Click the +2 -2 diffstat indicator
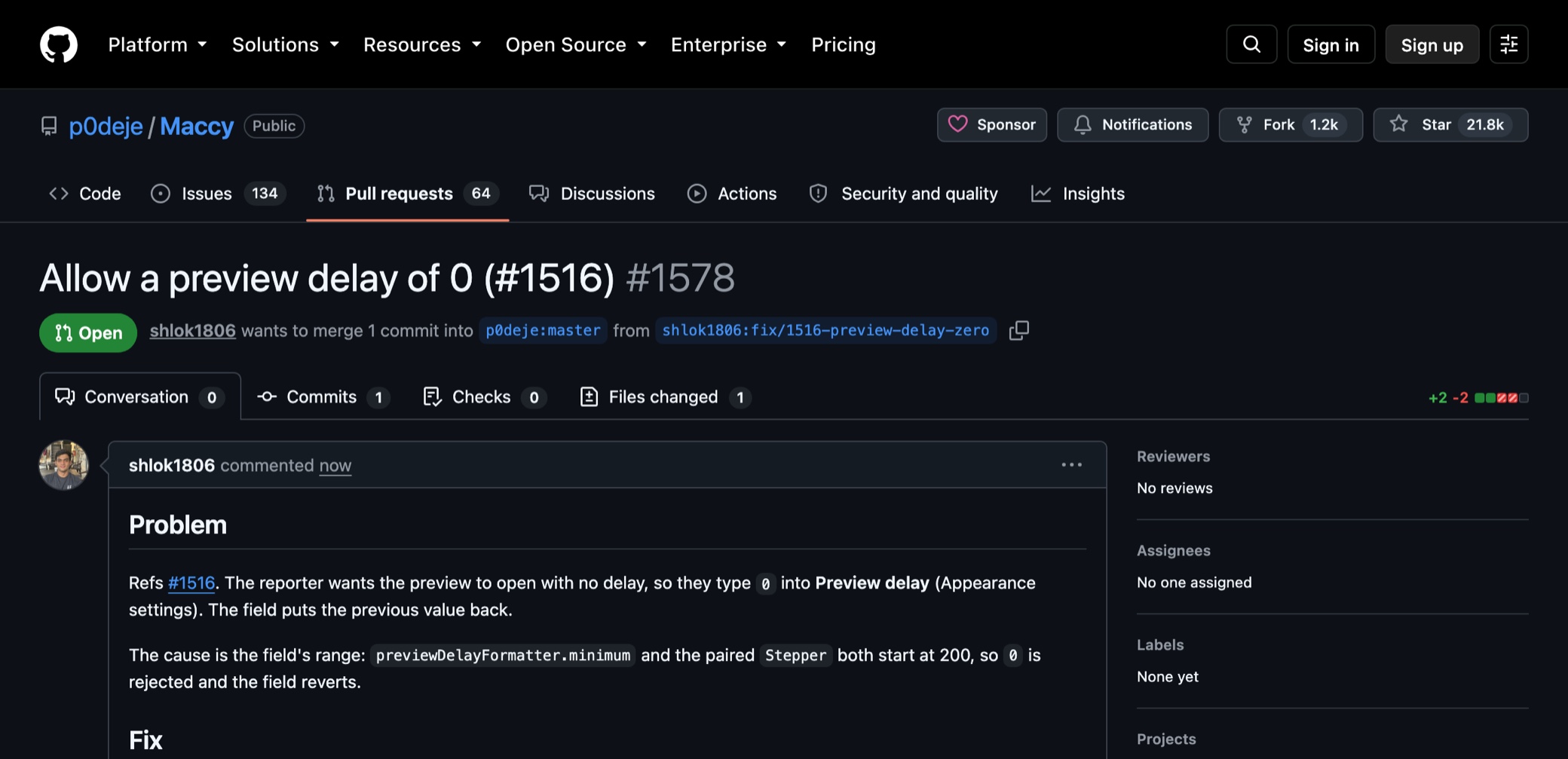Image resolution: width=1568 pixels, height=759 pixels. tap(1478, 397)
